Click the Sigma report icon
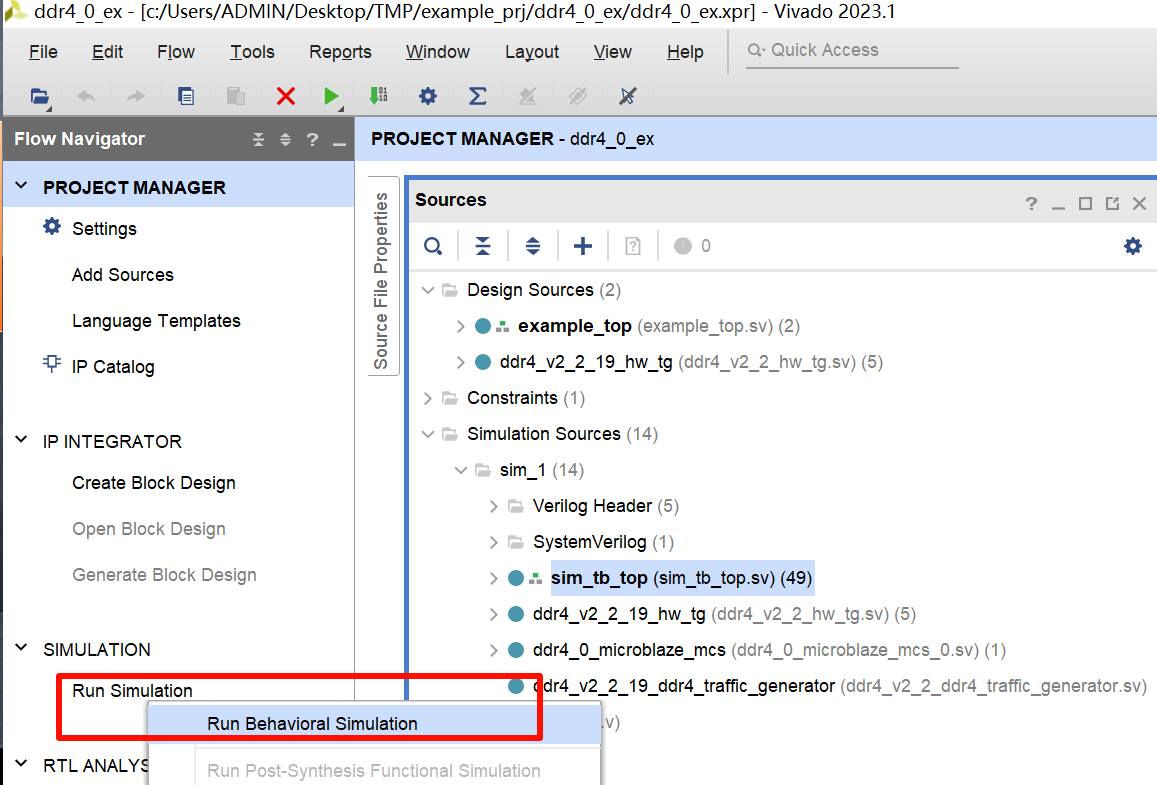Screen dimensions: 1157x785 click(x=477, y=96)
